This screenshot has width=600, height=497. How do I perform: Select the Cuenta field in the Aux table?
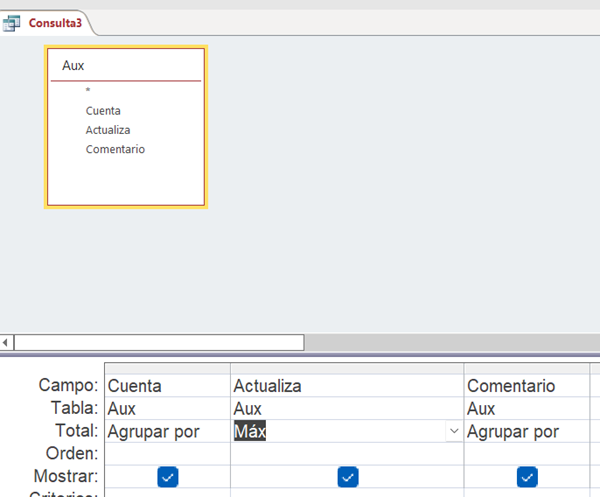click(x=103, y=111)
